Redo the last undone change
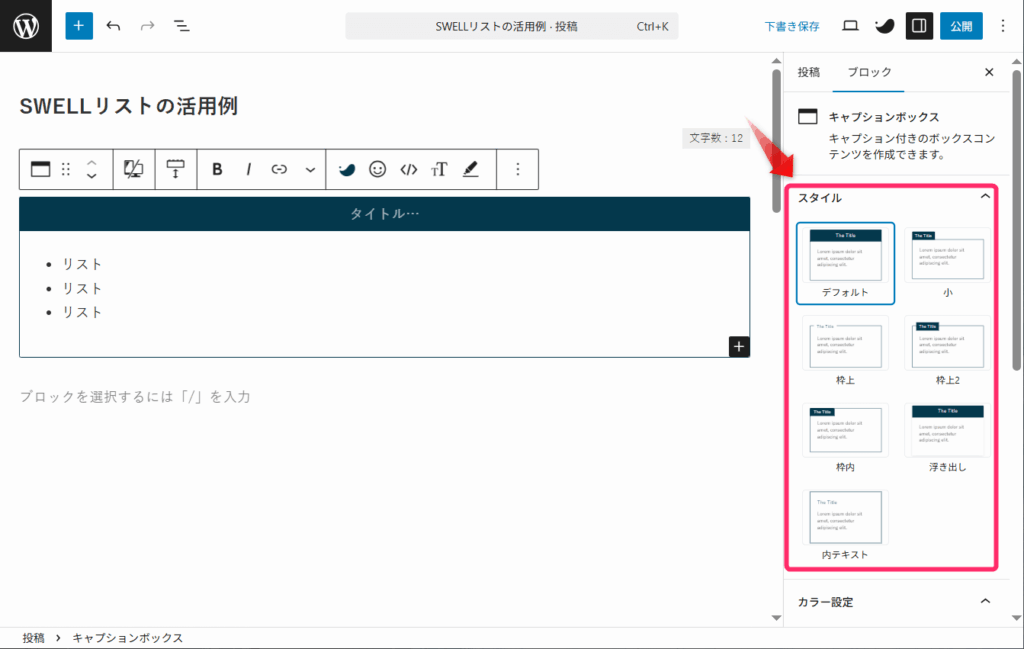1024x649 pixels. pyautogui.click(x=148, y=25)
